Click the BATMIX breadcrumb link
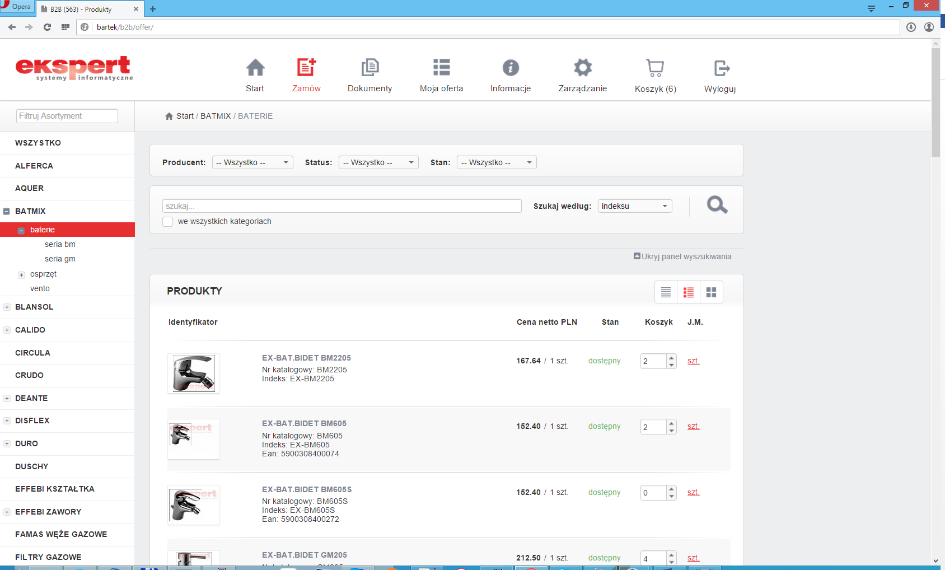The height and width of the screenshot is (570, 945). pyautogui.click(x=216, y=116)
